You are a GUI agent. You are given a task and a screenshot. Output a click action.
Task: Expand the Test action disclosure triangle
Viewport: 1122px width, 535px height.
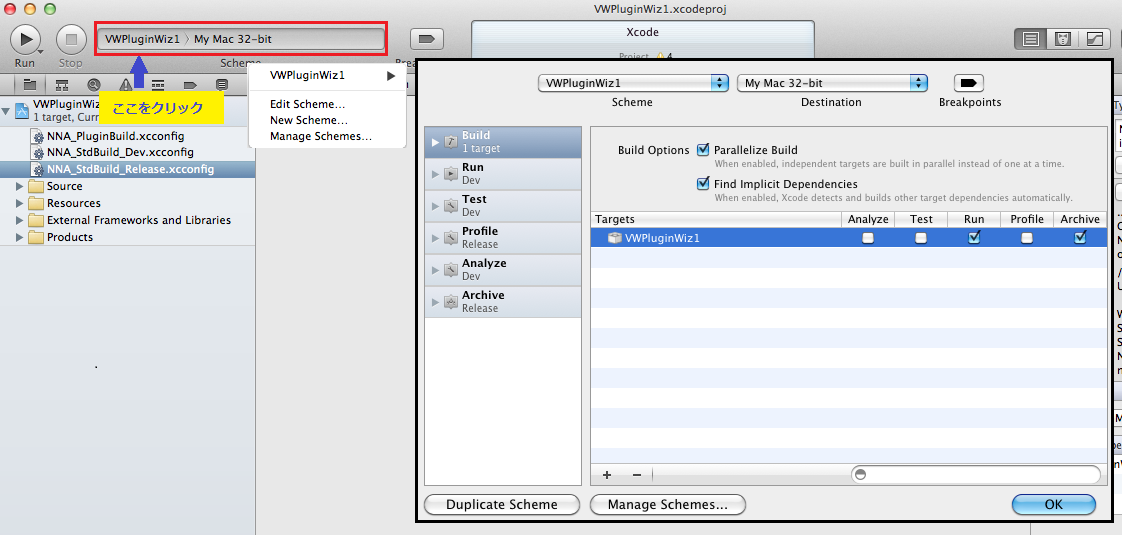click(x=435, y=206)
